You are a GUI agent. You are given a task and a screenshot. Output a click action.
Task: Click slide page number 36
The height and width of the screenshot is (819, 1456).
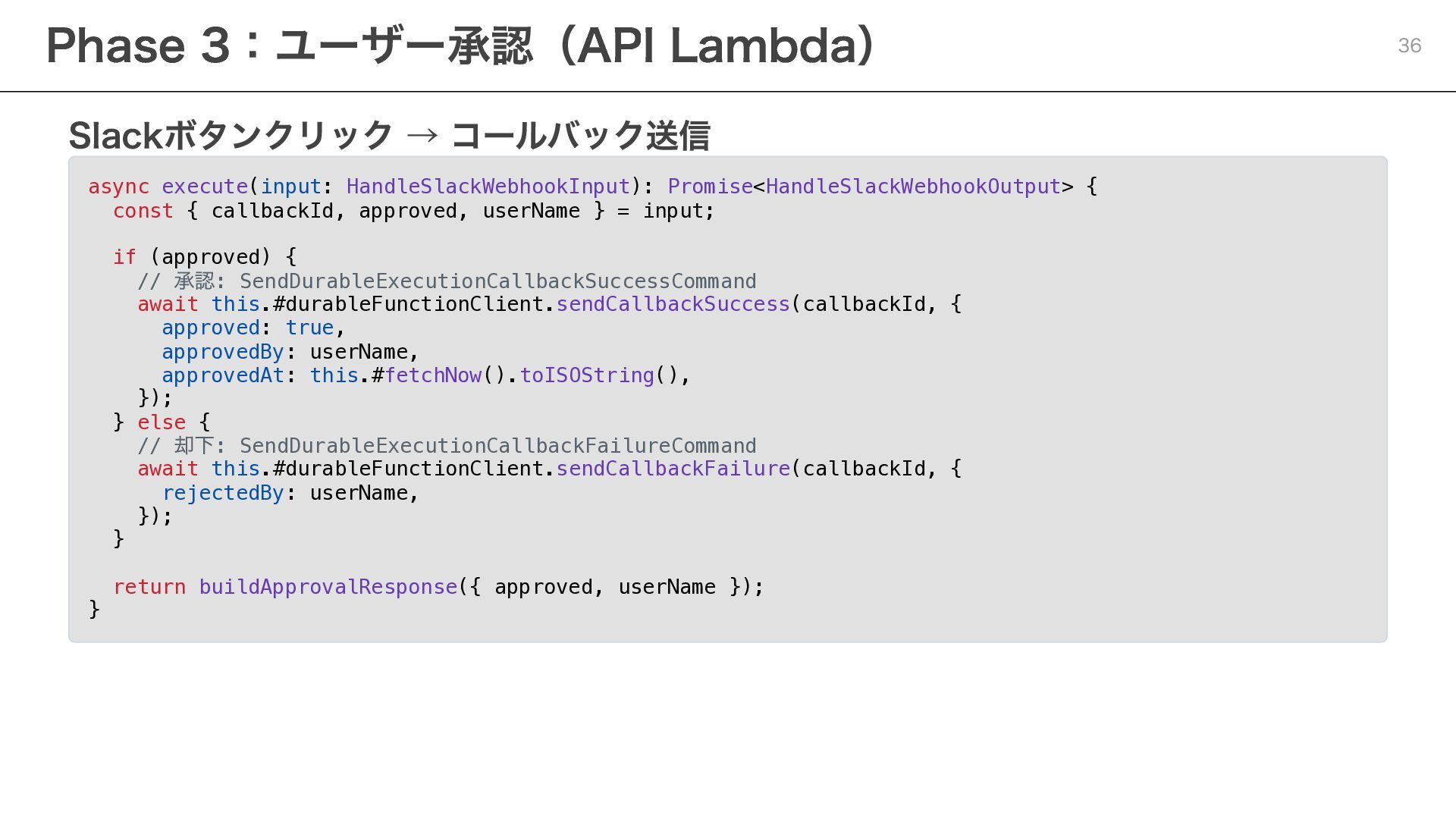pyautogui.click(x=1409, y=45)
